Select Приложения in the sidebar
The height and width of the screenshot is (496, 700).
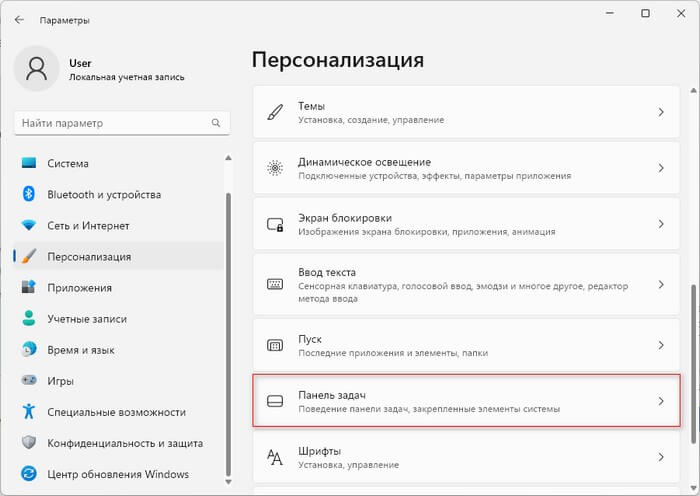tap(118, 288)
